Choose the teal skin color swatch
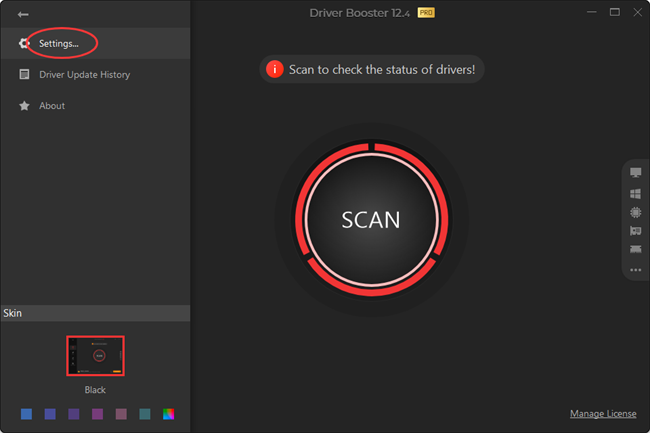This screenshot has height=433, width=650. 145,414
